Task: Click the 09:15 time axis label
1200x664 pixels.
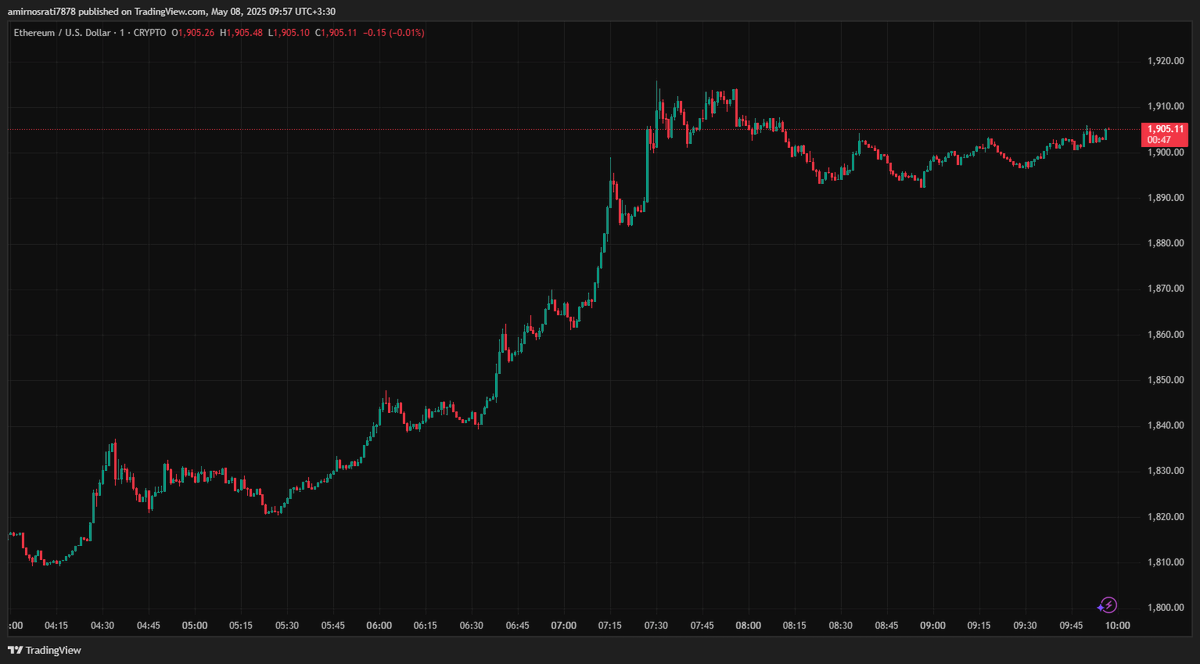Action: click(979, 625)
